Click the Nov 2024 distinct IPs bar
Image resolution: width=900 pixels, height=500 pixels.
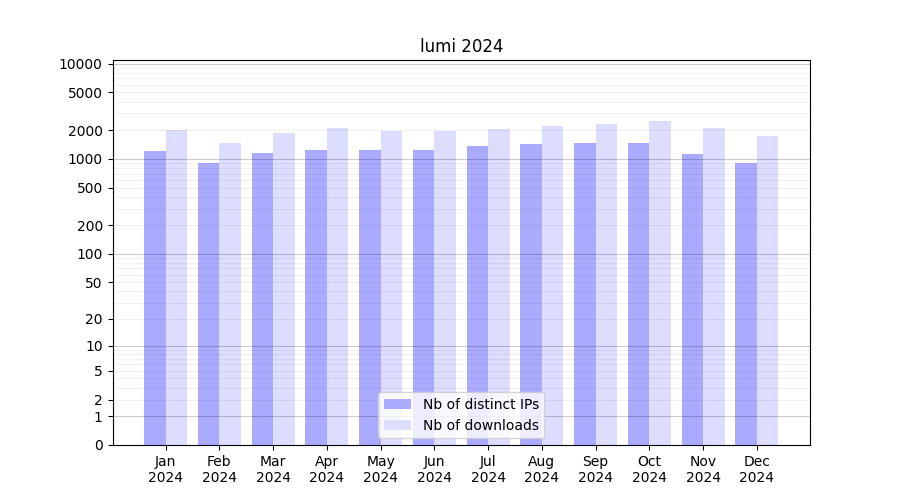click(x=692, y=300)
